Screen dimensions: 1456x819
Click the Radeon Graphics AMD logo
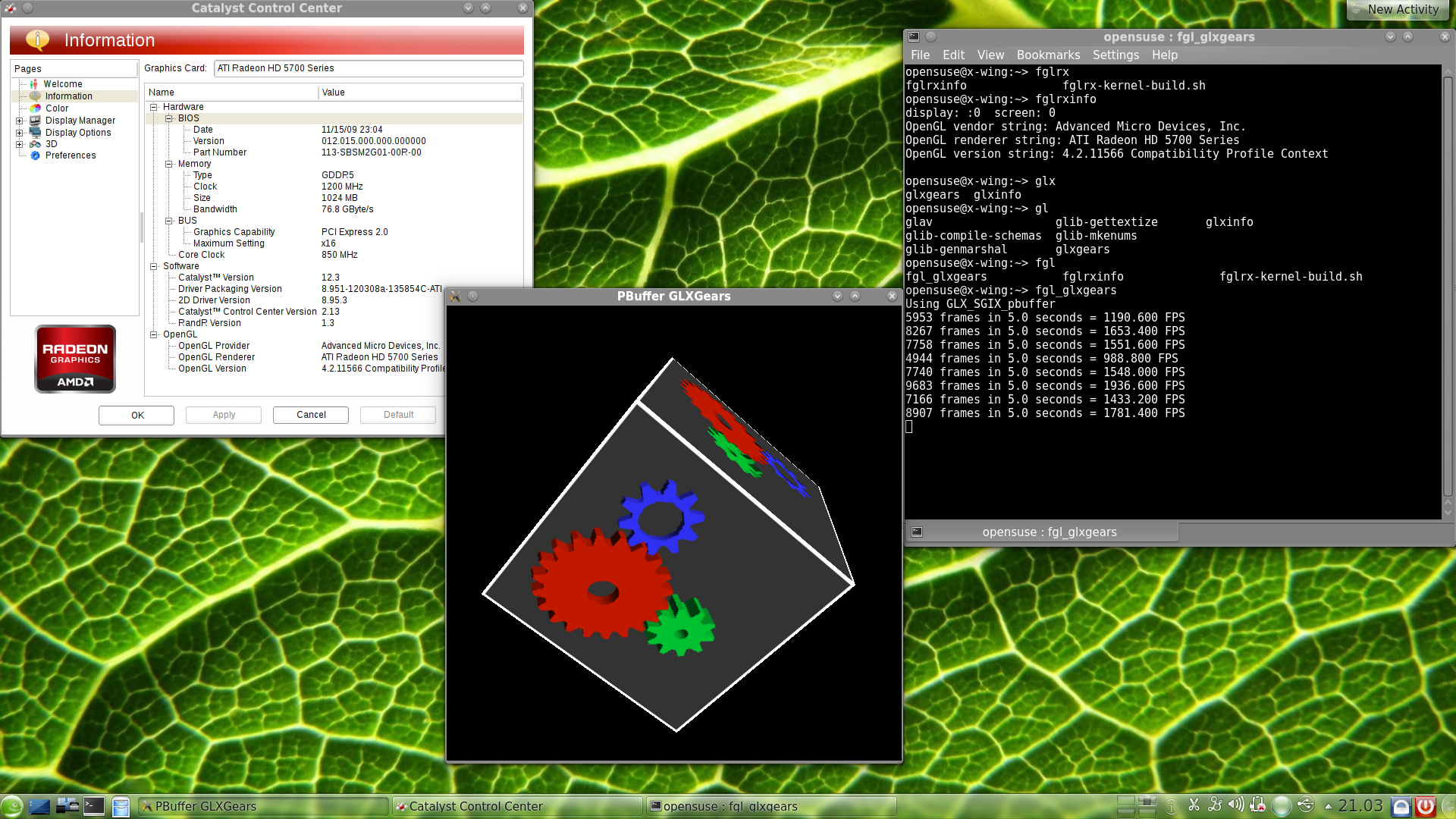75,359
